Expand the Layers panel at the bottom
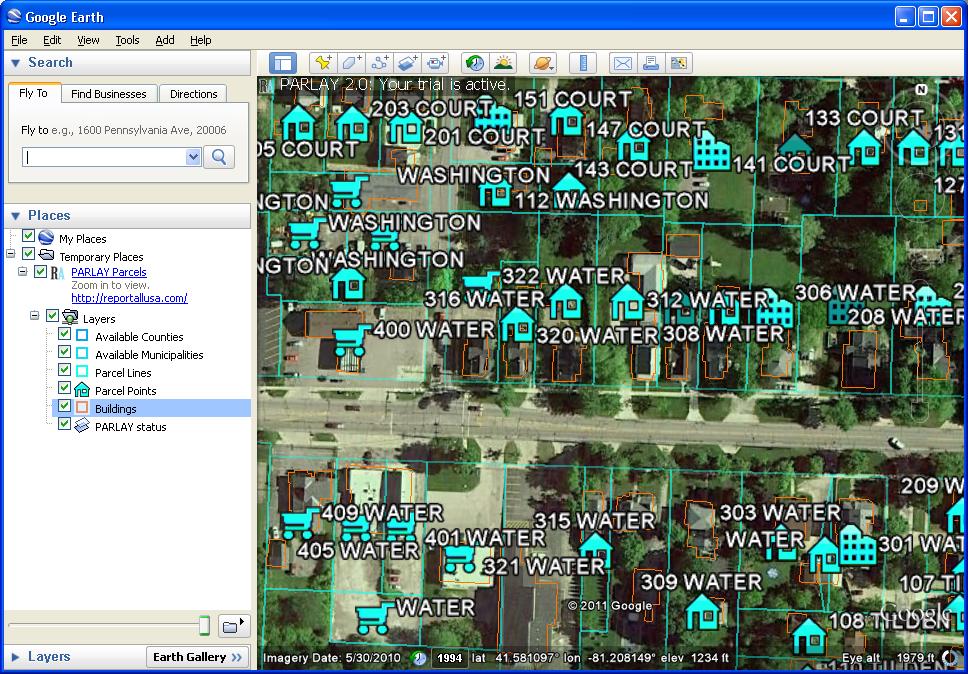This screenshot has height=674, width=968. [16, 657]
